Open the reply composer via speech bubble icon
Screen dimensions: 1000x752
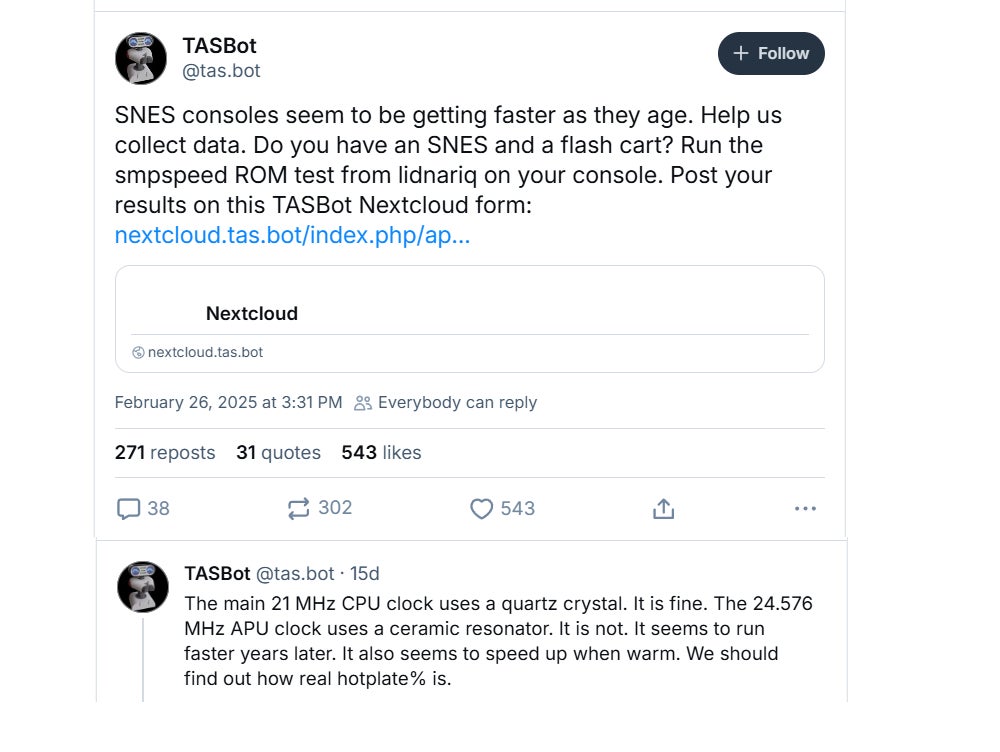128,508
